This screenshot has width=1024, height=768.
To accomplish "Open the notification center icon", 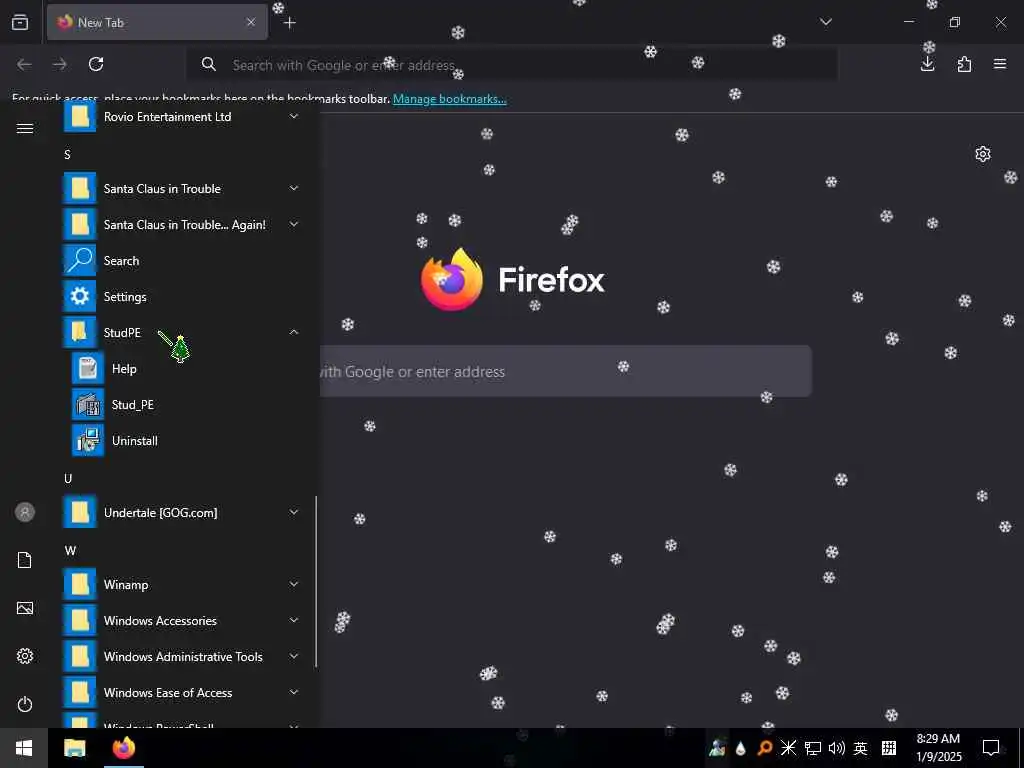I will 991,748.
